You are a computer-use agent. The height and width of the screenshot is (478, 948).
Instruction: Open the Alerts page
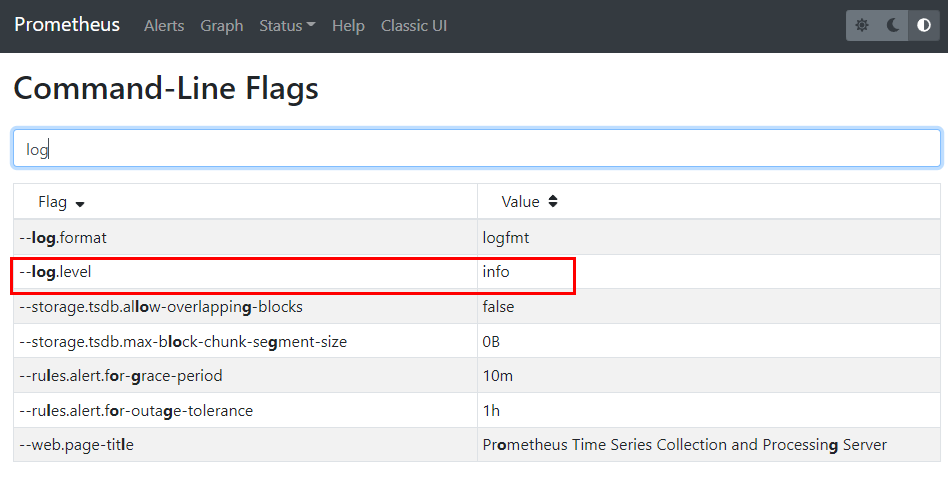[x=164, y=26]
